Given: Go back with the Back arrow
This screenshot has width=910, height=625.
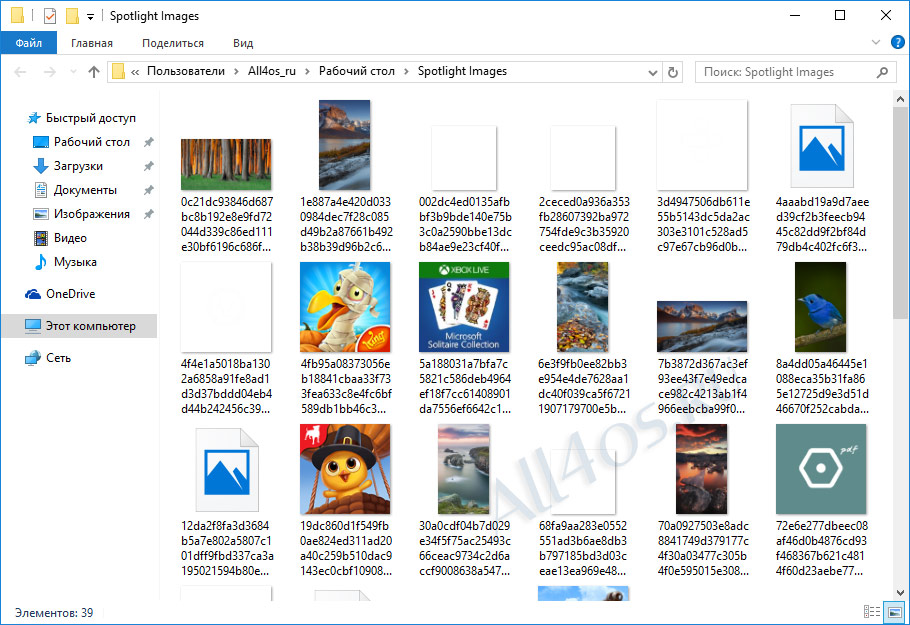Looking at the screenshot, I should (x=20, y=72).
